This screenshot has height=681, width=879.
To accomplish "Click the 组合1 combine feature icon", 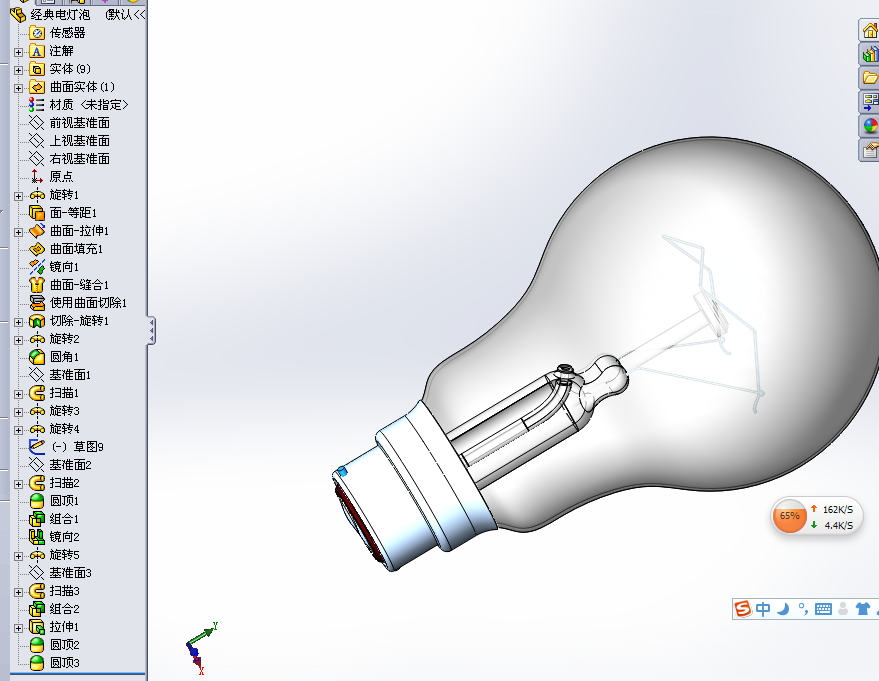I will pos(37,518).
